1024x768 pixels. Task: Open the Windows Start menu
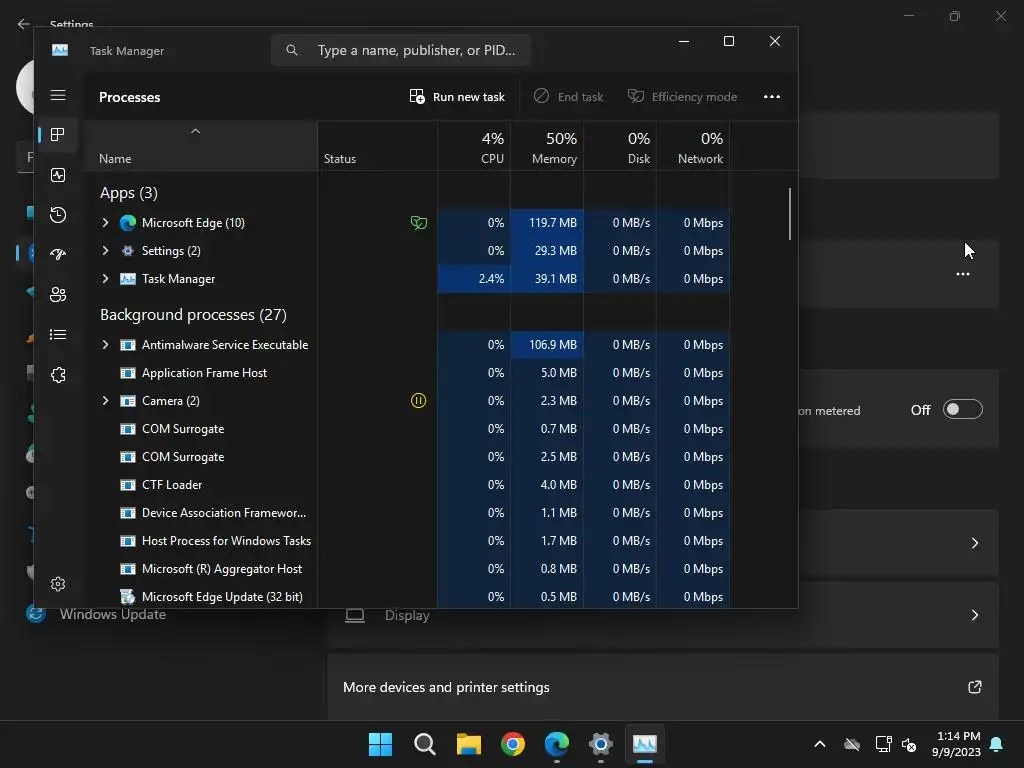(380, 744)
